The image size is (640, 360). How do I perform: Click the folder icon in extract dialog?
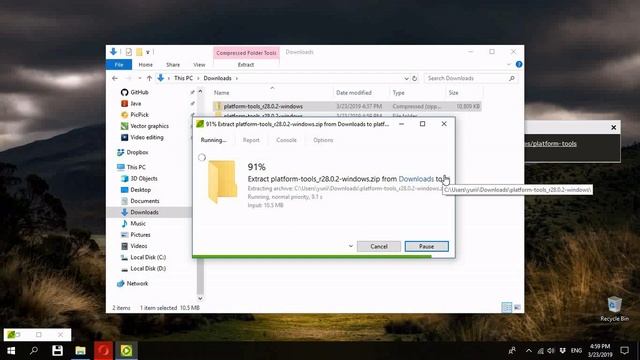tap(222, 181)
